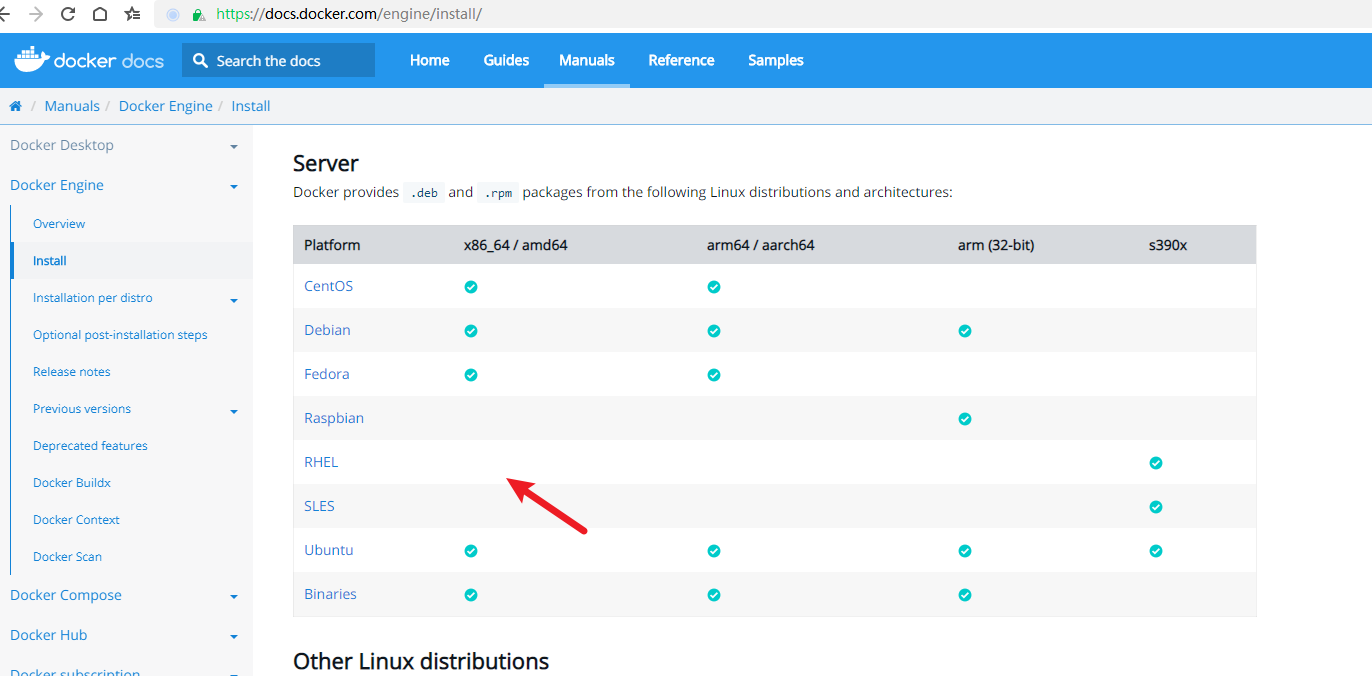Open the Debian platform link

(x=327, y=330)
